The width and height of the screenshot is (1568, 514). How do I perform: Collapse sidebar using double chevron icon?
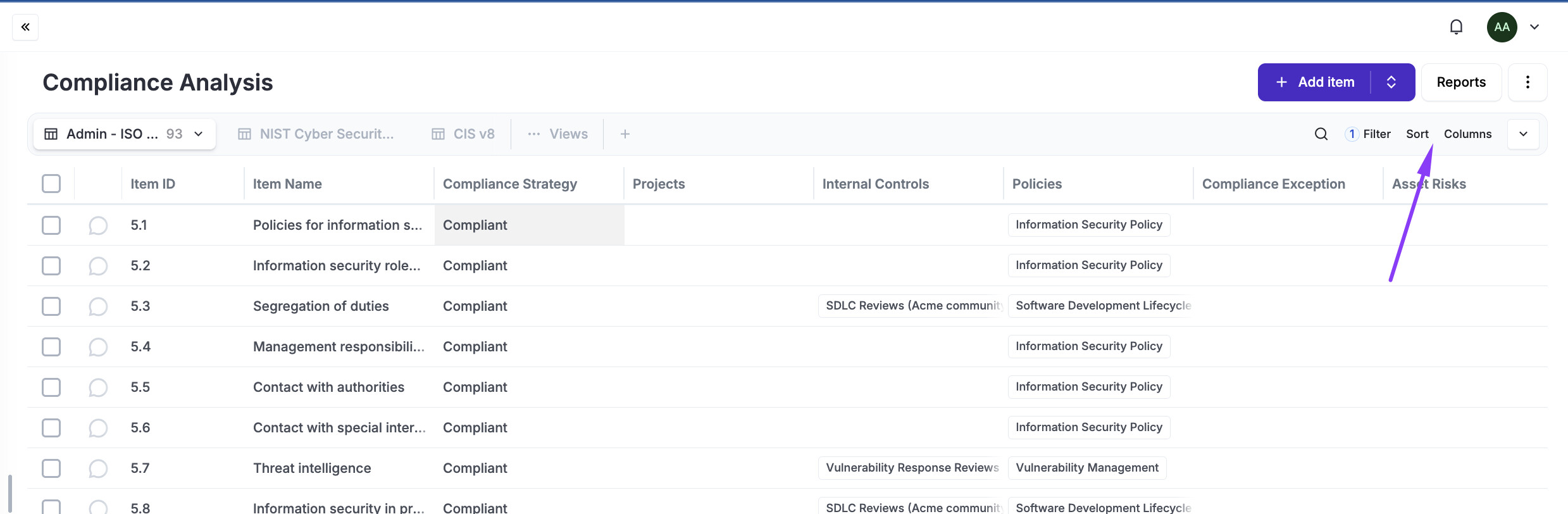pos(25,27)
